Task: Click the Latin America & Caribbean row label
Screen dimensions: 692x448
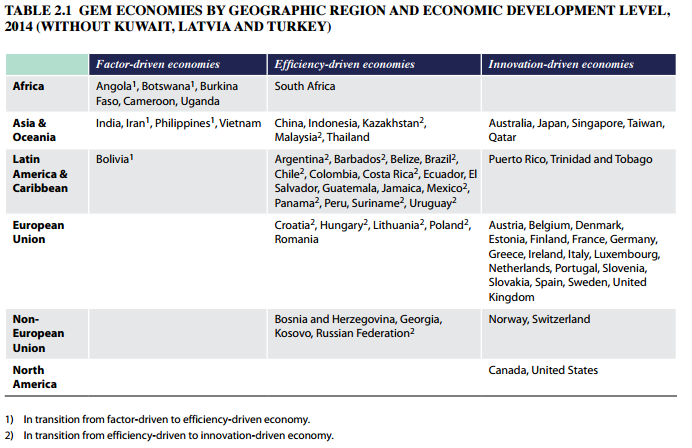Action: tap(40, 173)
